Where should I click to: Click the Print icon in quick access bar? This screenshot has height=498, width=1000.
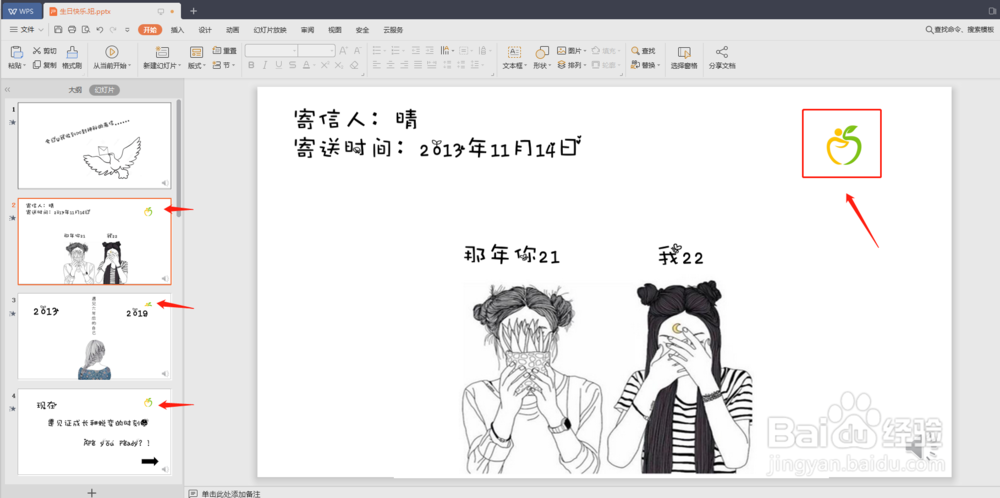coord(72,30)
